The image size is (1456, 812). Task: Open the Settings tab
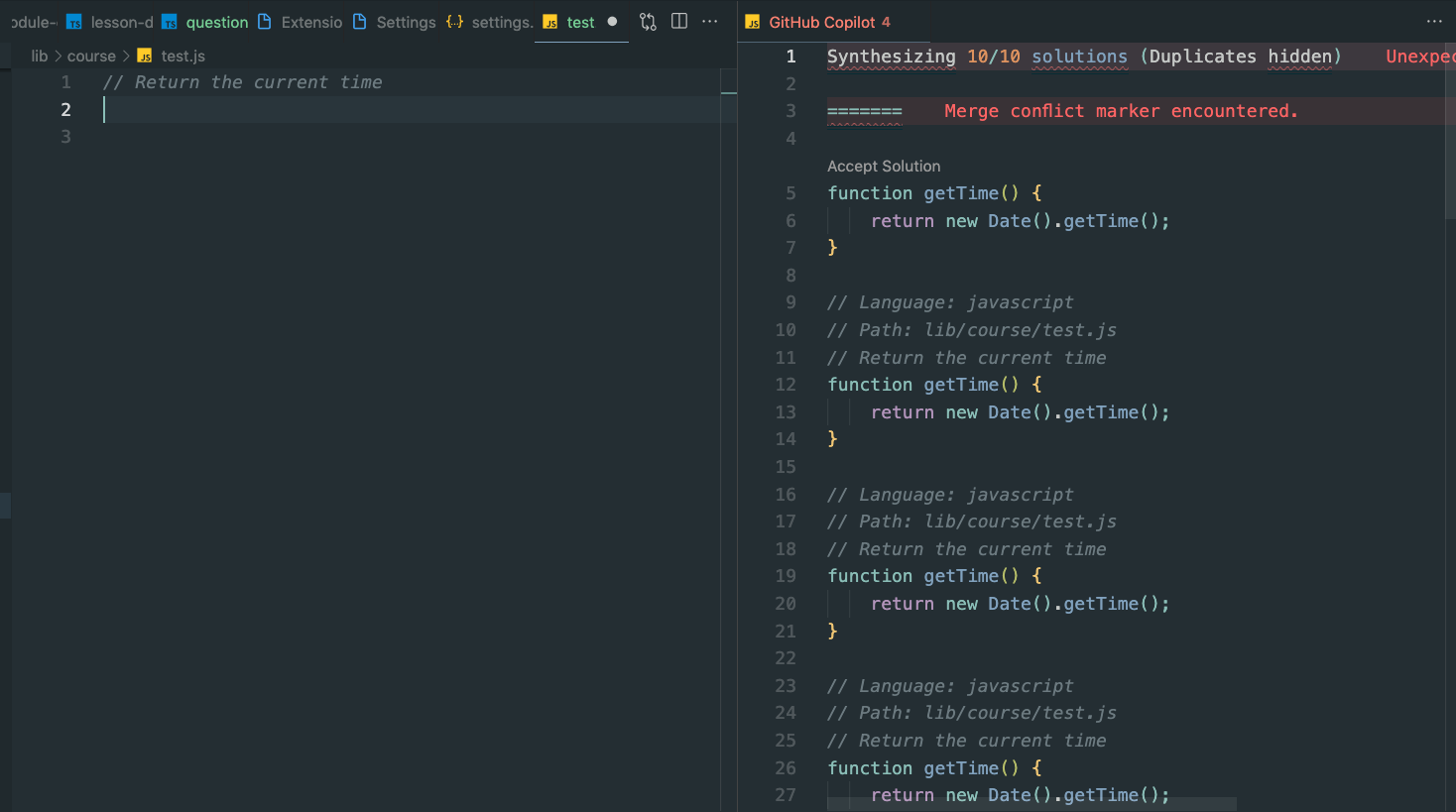[395, 22]
